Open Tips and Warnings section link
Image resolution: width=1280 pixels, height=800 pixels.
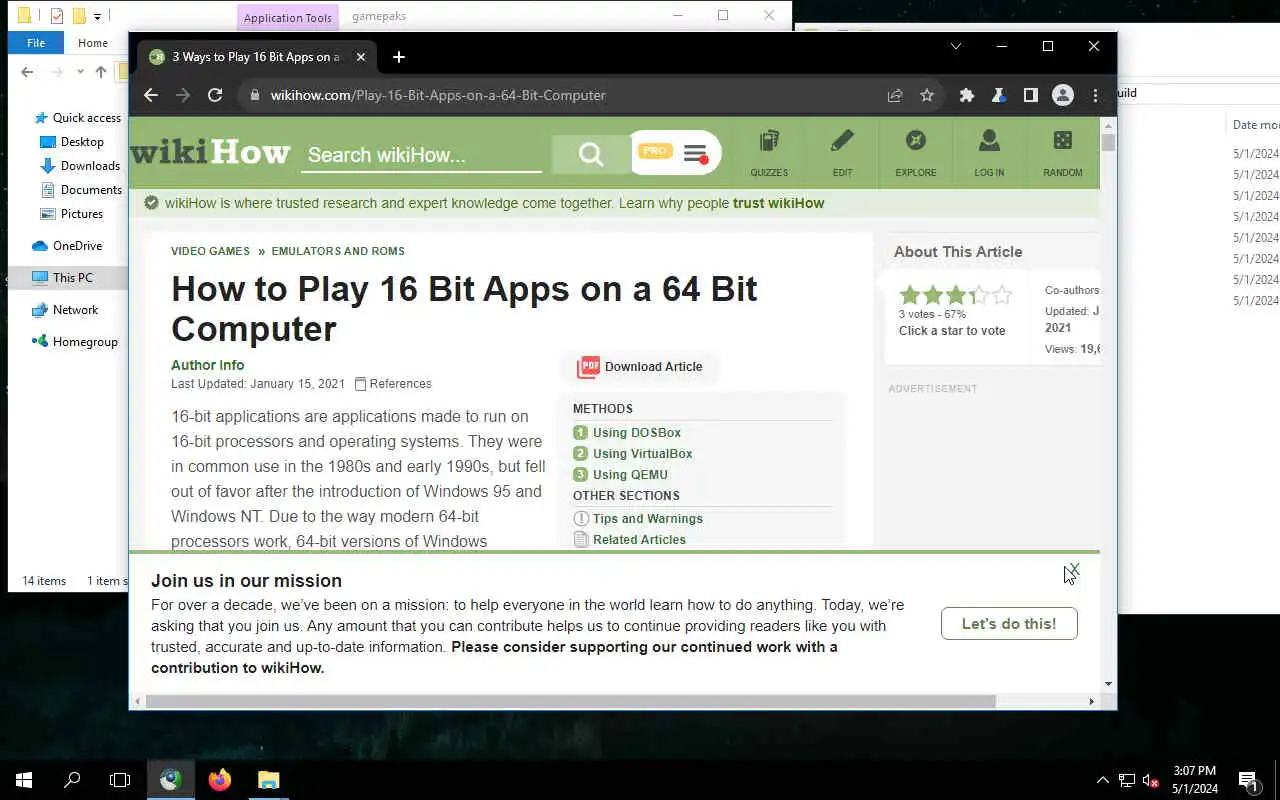pyautogui.click(x=647, y=518)
